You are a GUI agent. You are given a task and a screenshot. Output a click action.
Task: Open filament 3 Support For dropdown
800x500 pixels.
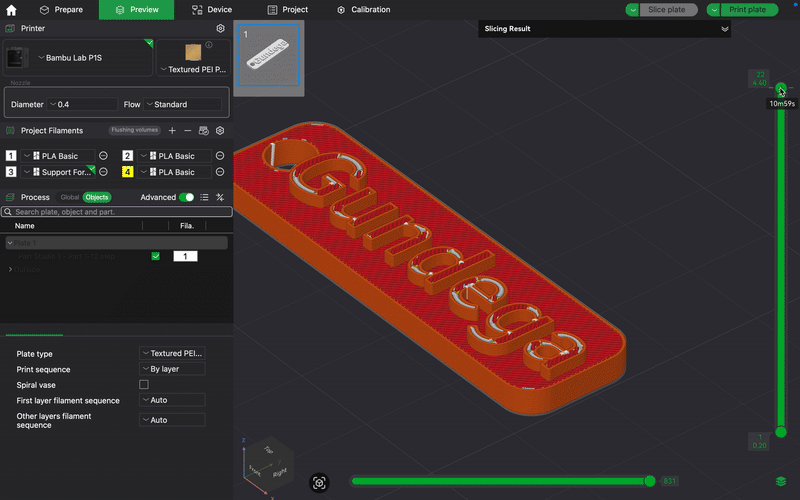[x=58, y=172]
